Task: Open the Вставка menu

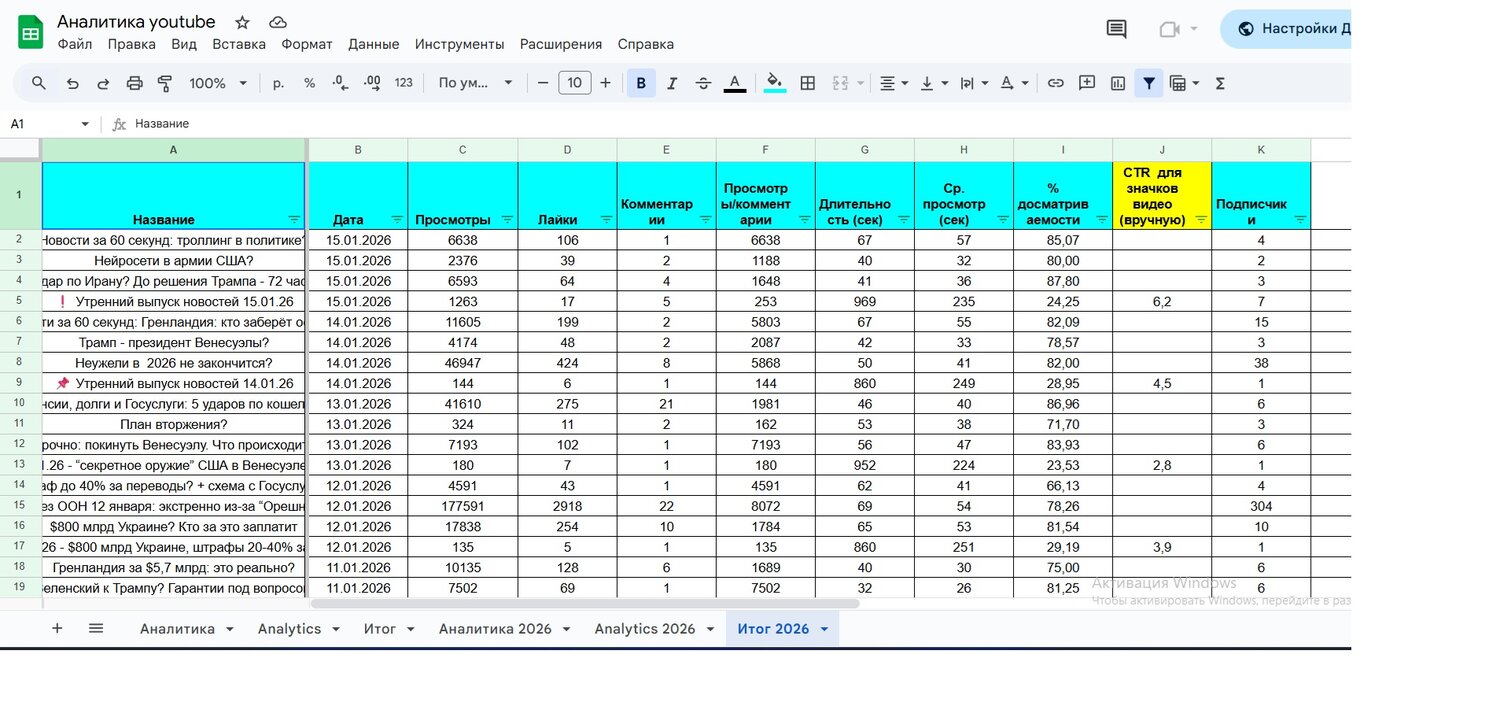Action: pos(239,44)
